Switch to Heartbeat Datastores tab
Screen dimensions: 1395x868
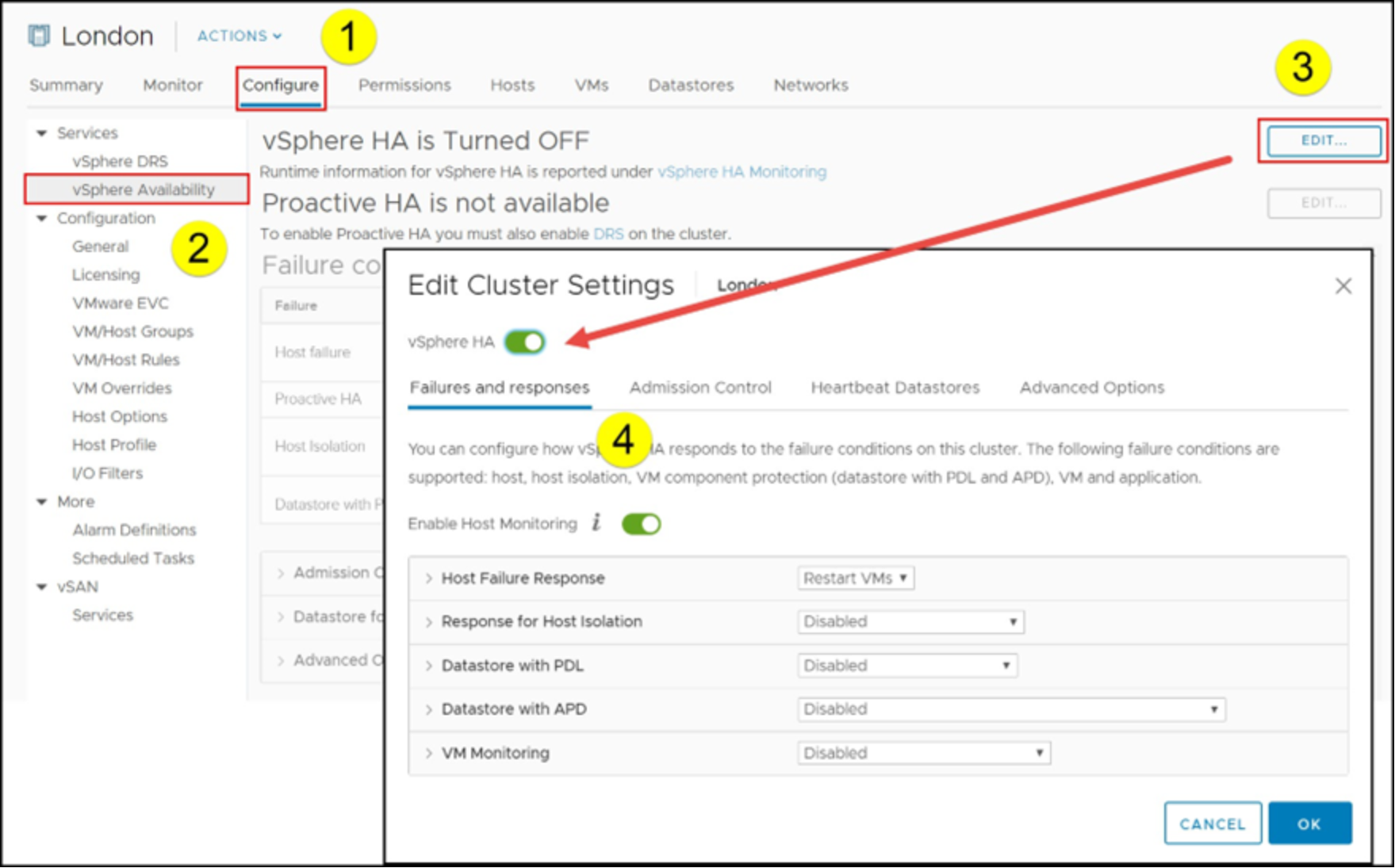tap(895, 388)
